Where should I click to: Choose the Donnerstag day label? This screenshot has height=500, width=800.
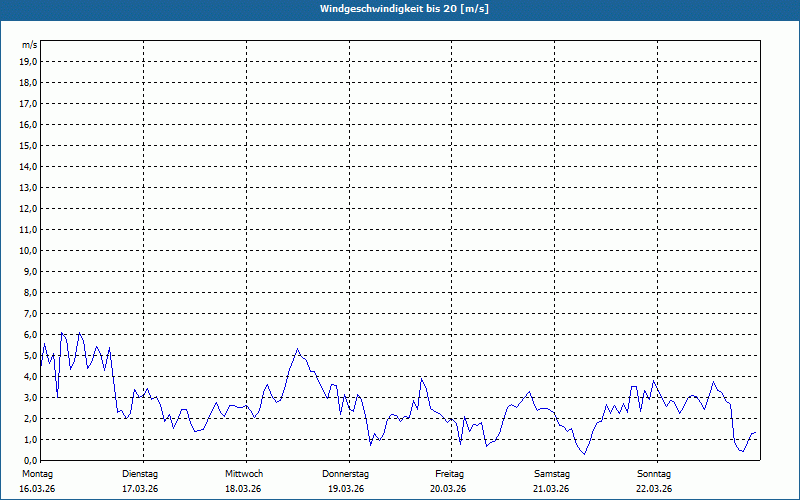pyautogui.click(x=346, y=473)
